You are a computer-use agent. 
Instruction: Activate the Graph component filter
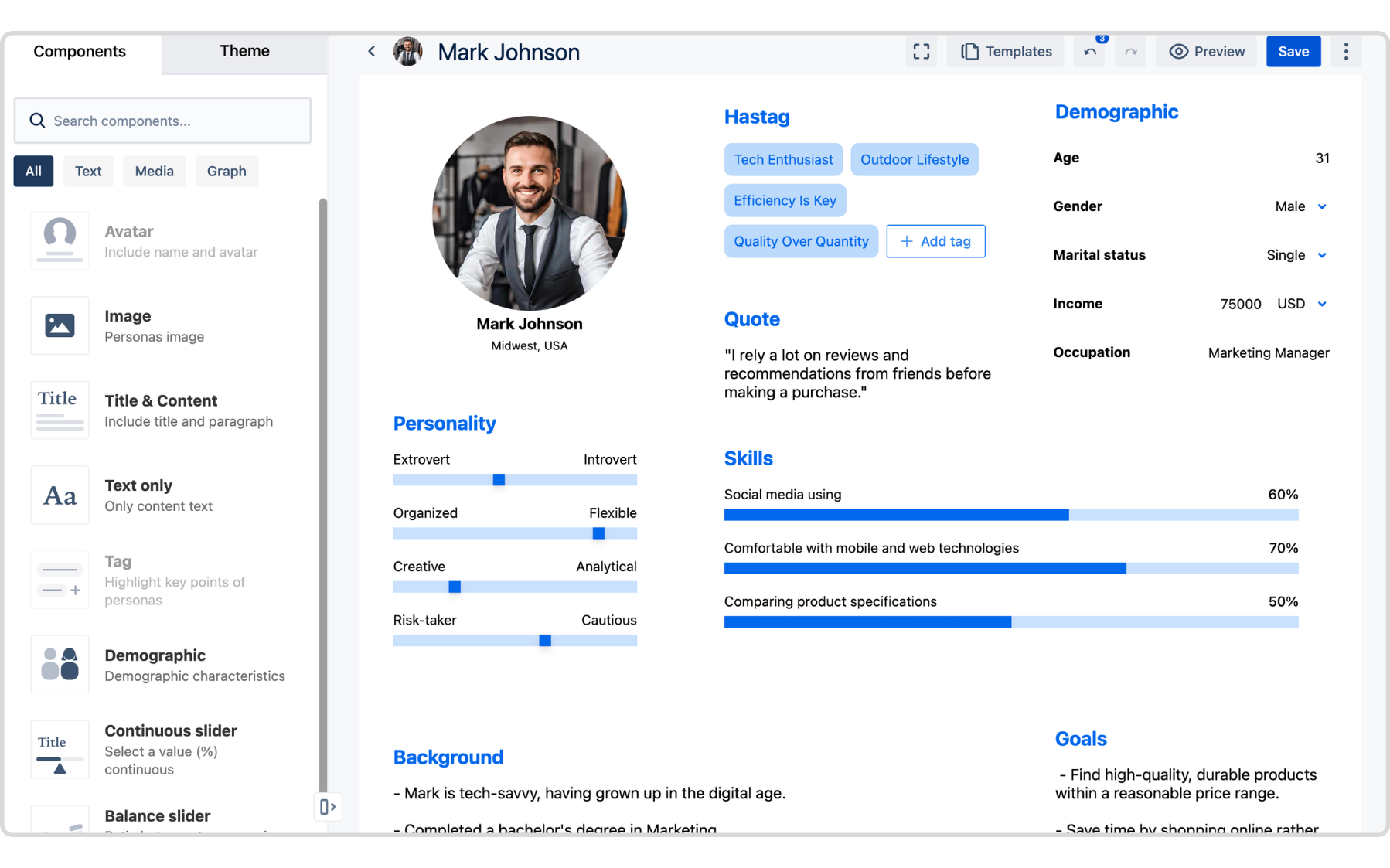click(x=227, y=171)
